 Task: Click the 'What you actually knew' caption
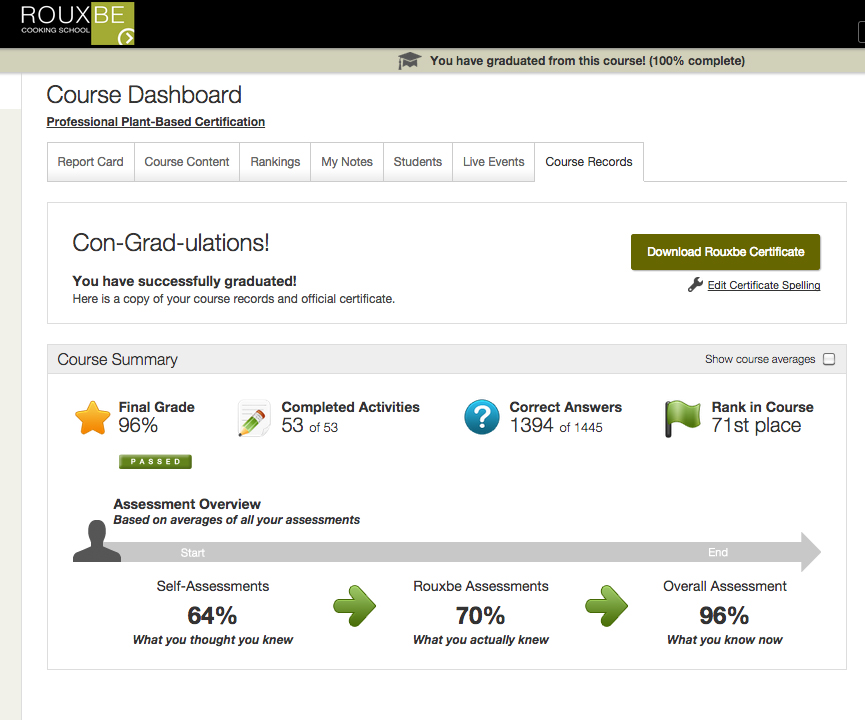(x=480, y=640)
